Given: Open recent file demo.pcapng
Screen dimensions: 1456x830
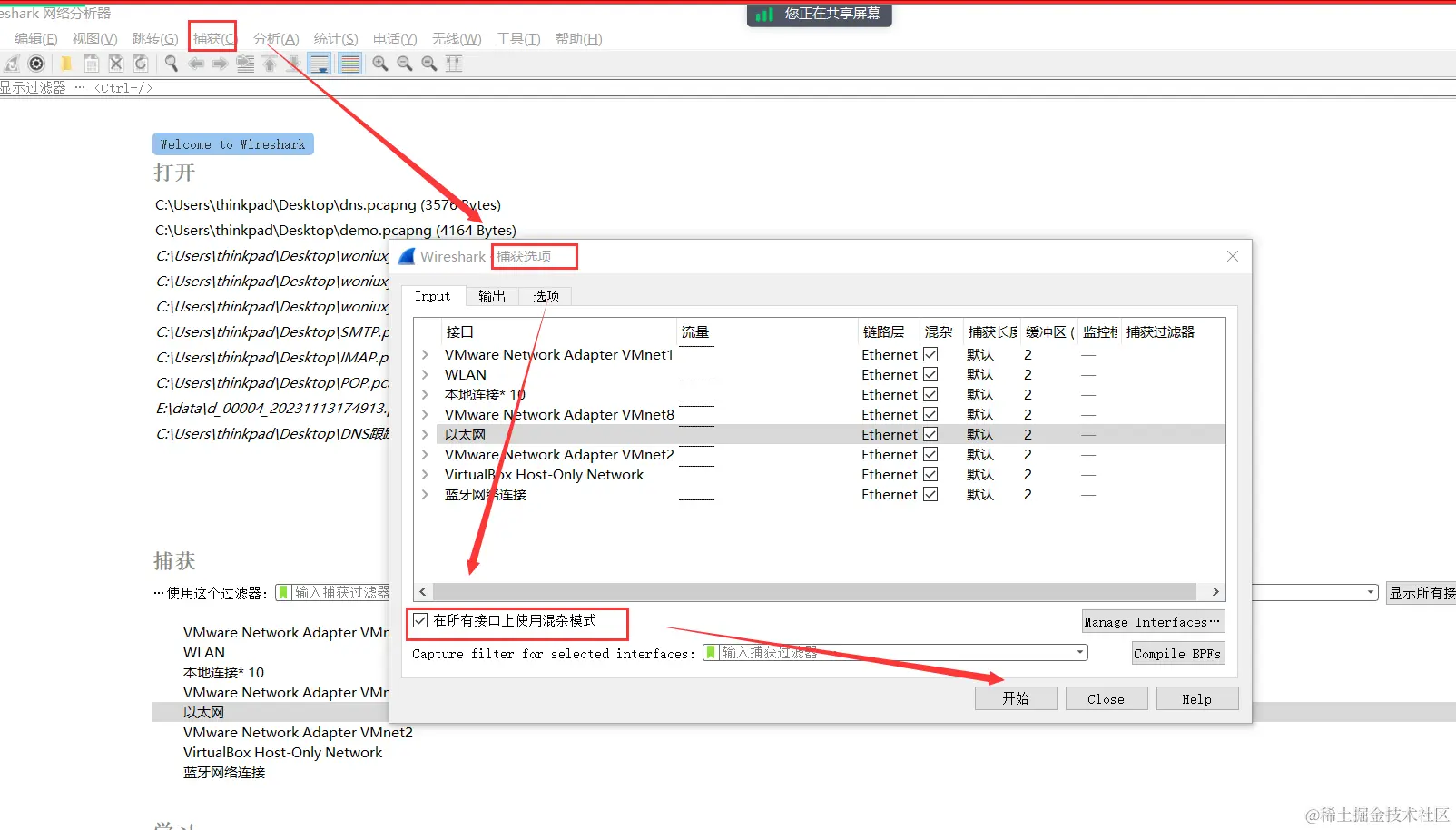Looking at the screenshot, I should pyautogui.click(x=336, y=231).
